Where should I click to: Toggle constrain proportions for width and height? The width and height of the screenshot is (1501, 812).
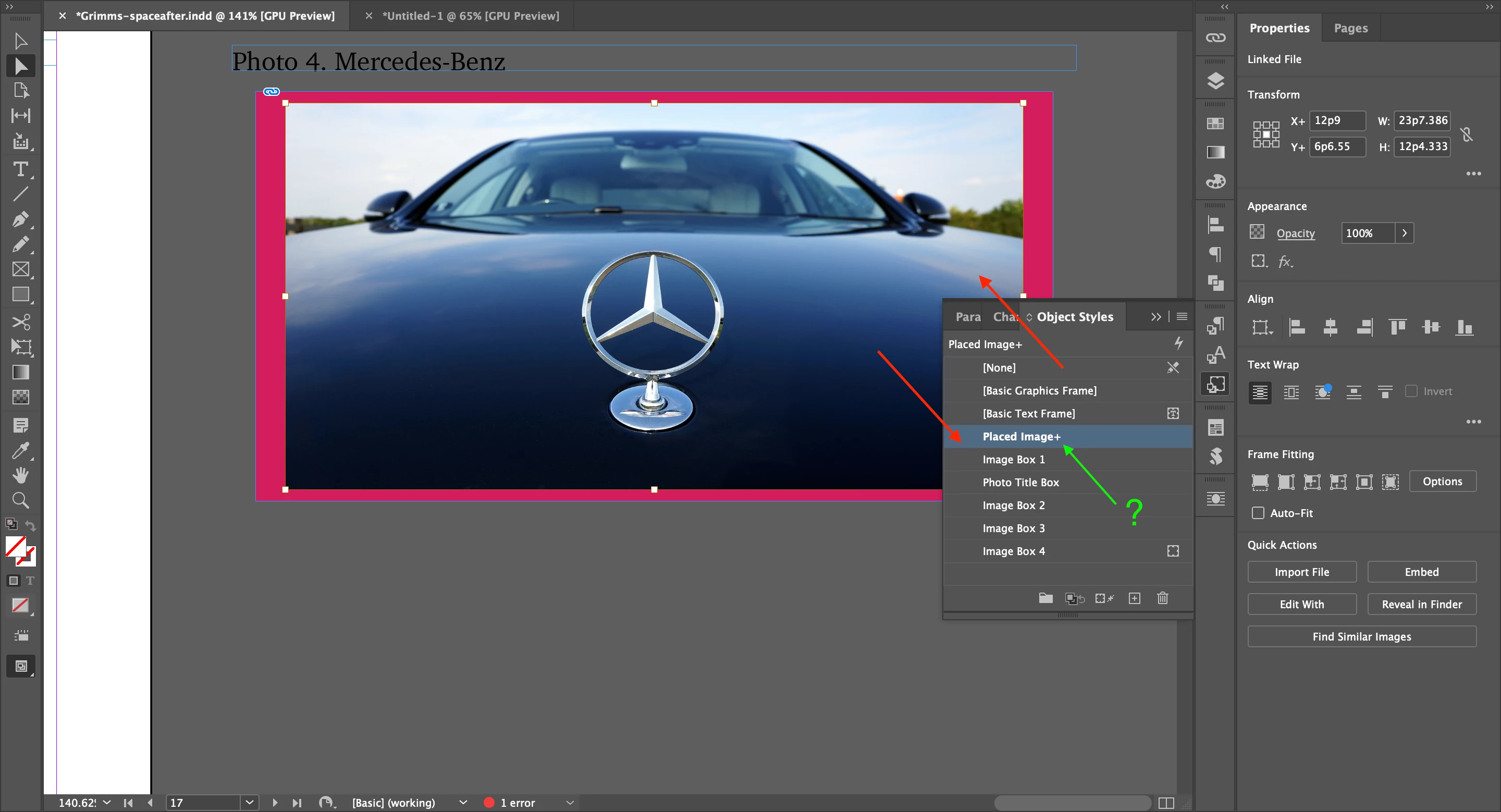1467,134
